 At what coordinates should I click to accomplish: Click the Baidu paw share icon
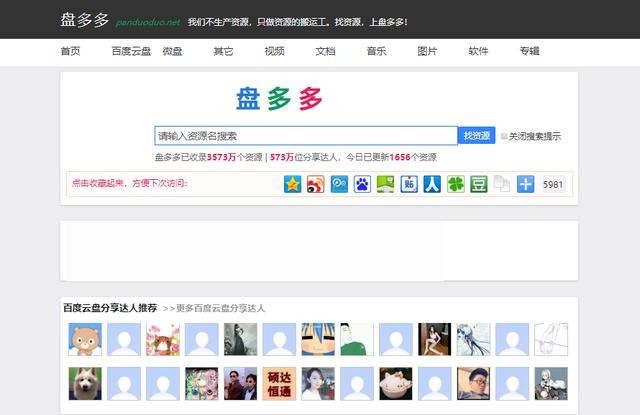point(362,184)
